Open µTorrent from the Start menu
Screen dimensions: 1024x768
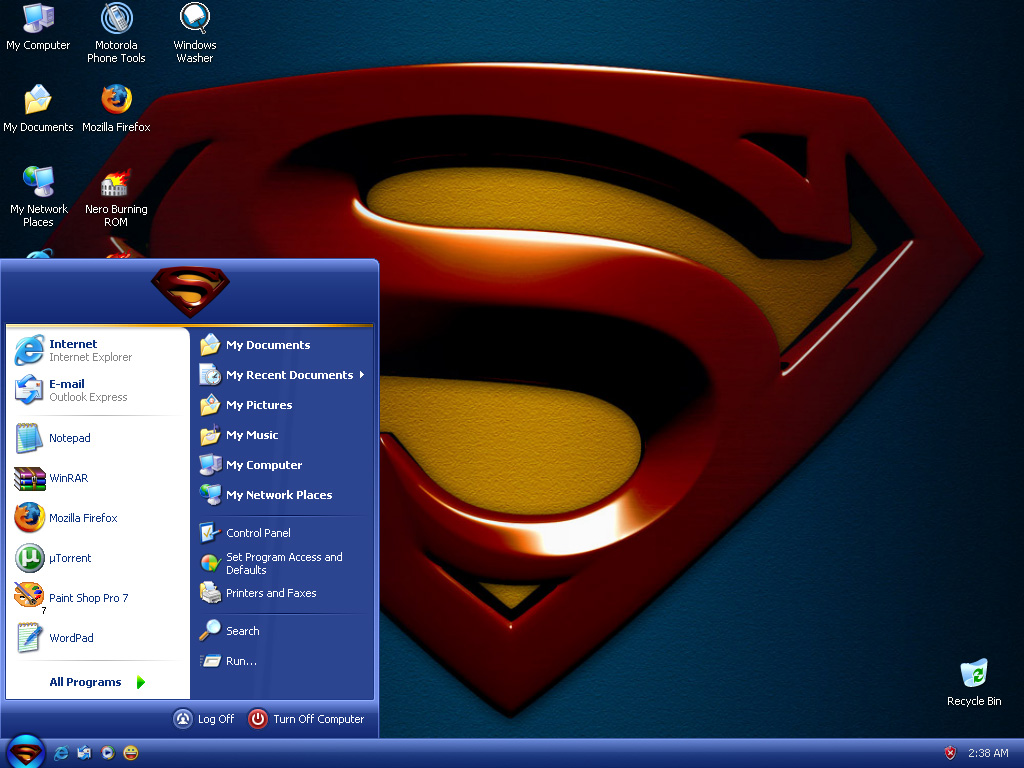coord(70,558)
